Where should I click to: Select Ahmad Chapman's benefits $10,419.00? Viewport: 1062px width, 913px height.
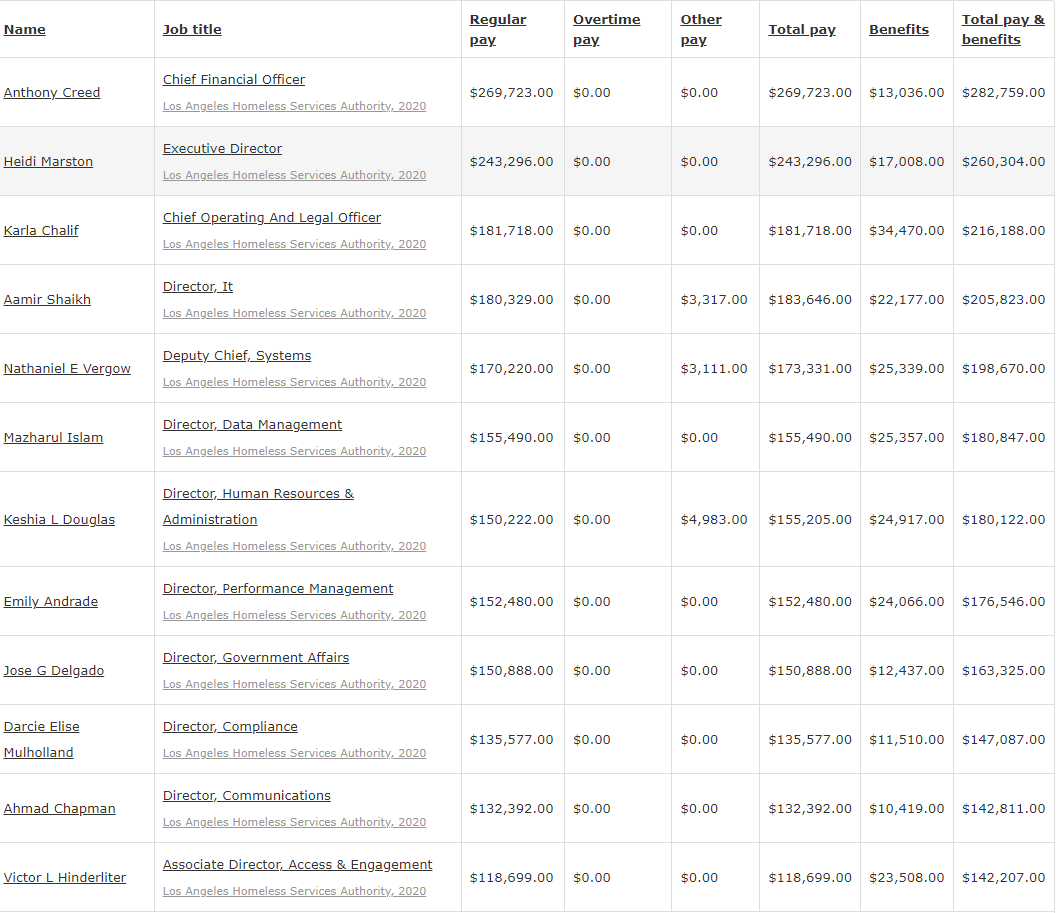pos(906,809)
